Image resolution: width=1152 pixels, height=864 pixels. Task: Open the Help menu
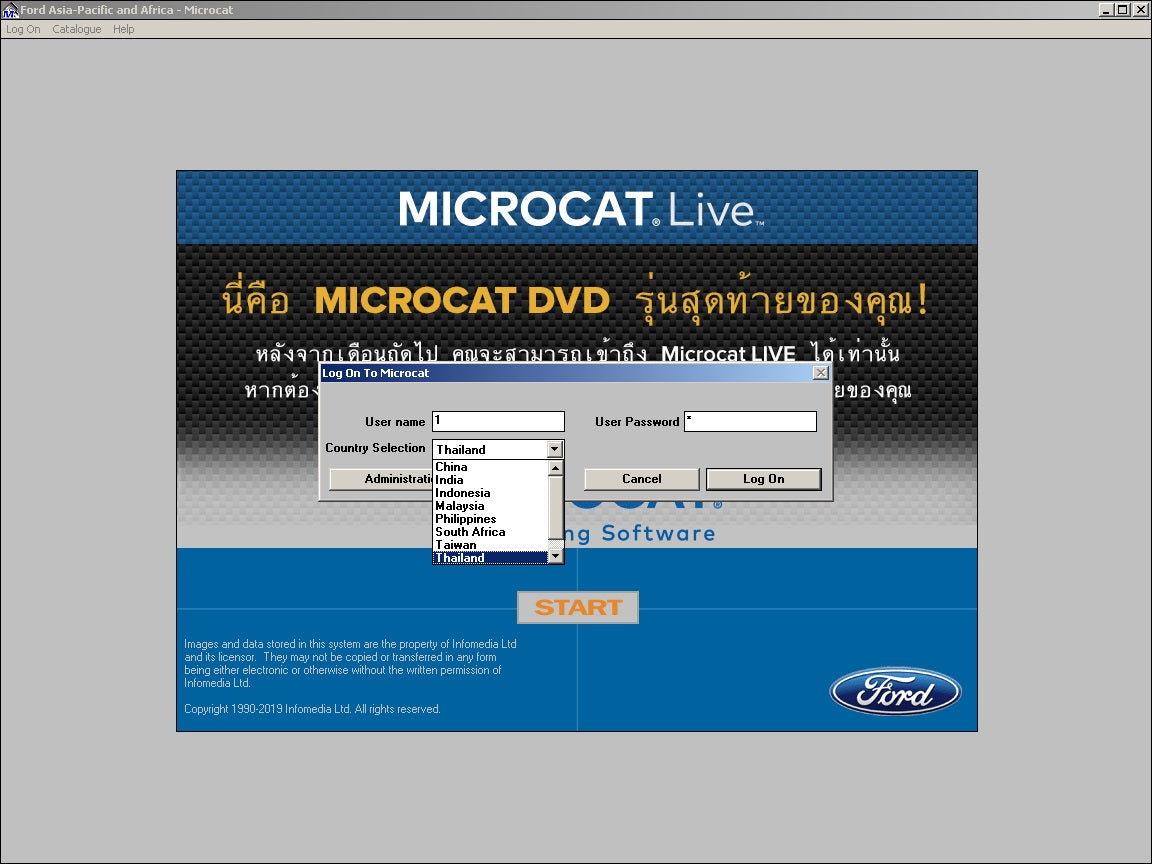[123, 29]
